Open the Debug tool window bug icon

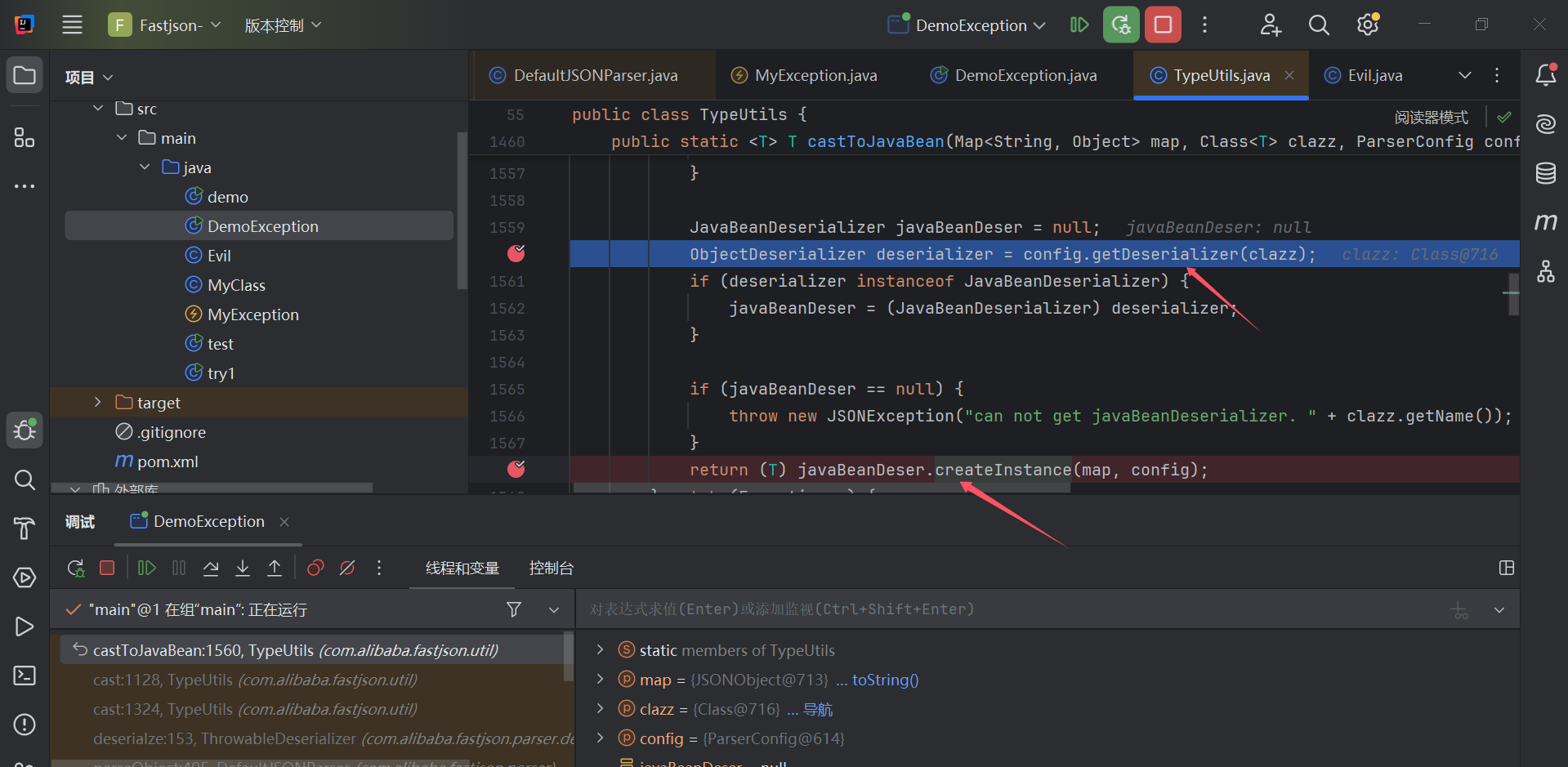tap(25, 430)
